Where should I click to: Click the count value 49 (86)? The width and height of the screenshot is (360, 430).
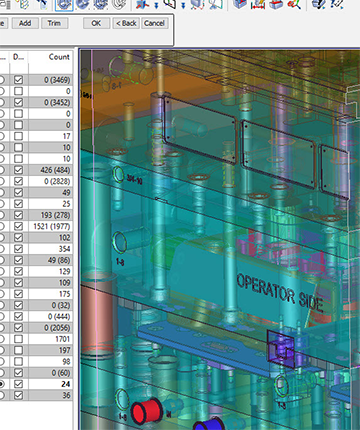(x=59, y=260)
